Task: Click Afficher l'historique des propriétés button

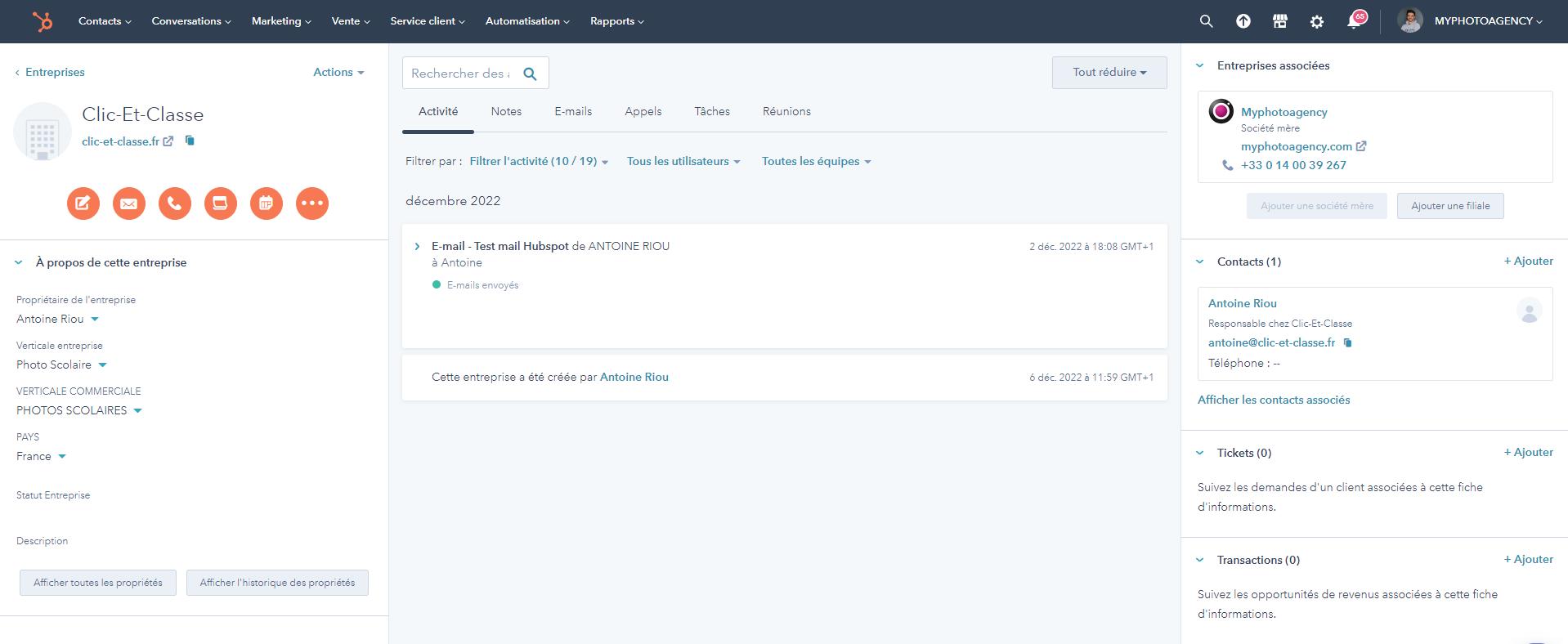Action: pos(277,583)
